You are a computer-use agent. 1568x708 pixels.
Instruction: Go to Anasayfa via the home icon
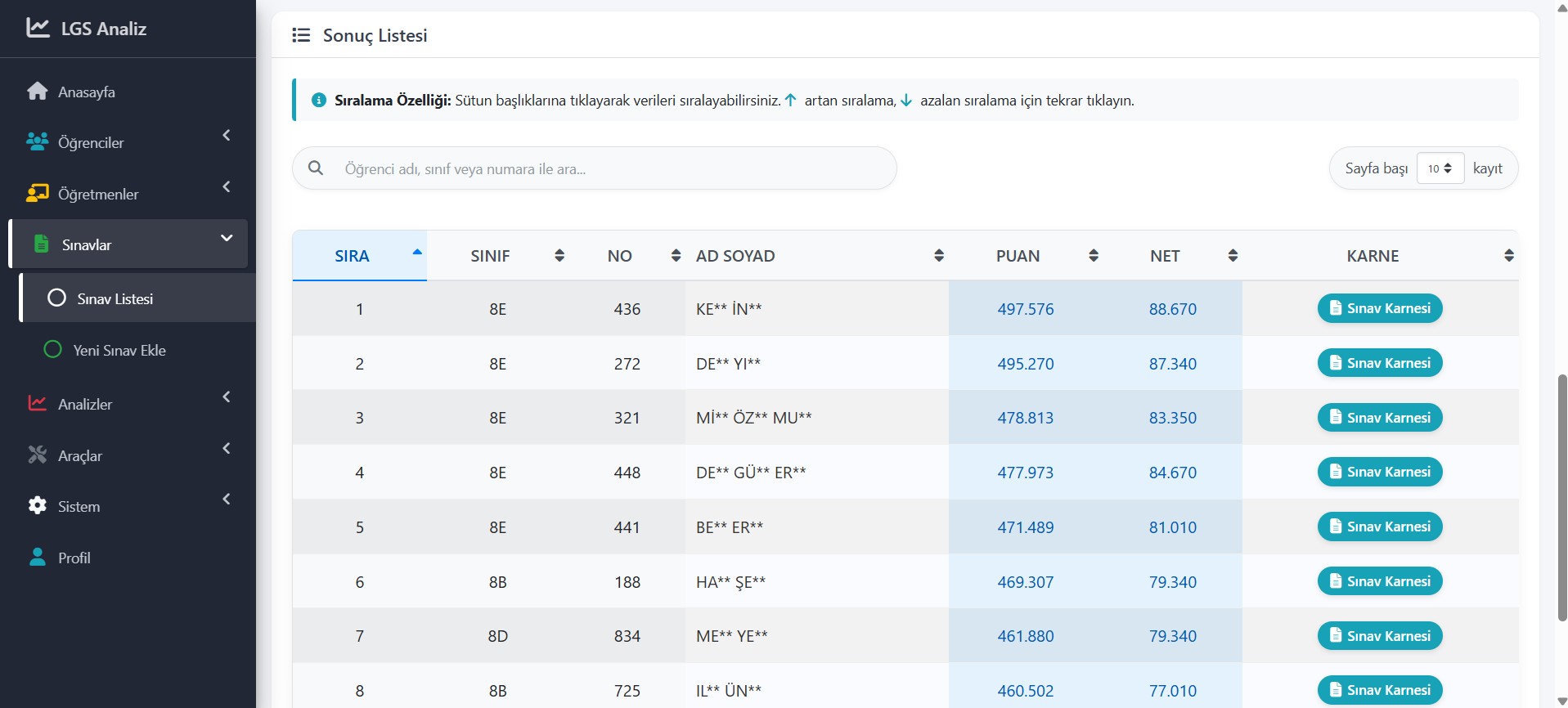(38, 92)
